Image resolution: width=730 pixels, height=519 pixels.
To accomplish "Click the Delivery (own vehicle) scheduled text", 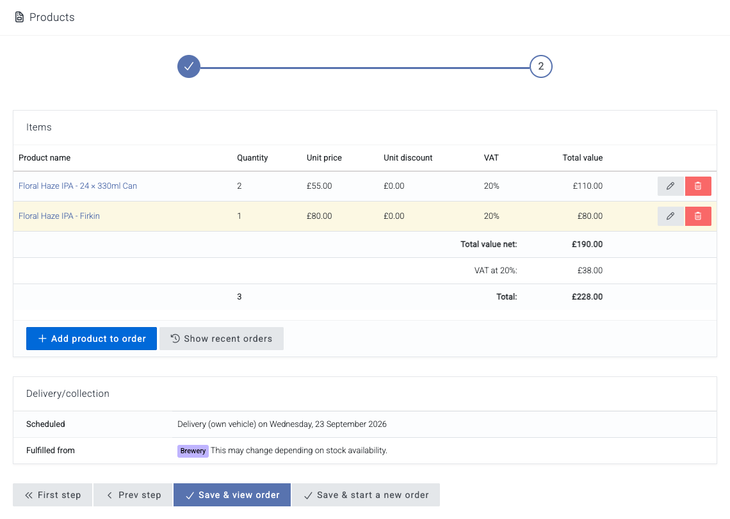I will [282, 424].
